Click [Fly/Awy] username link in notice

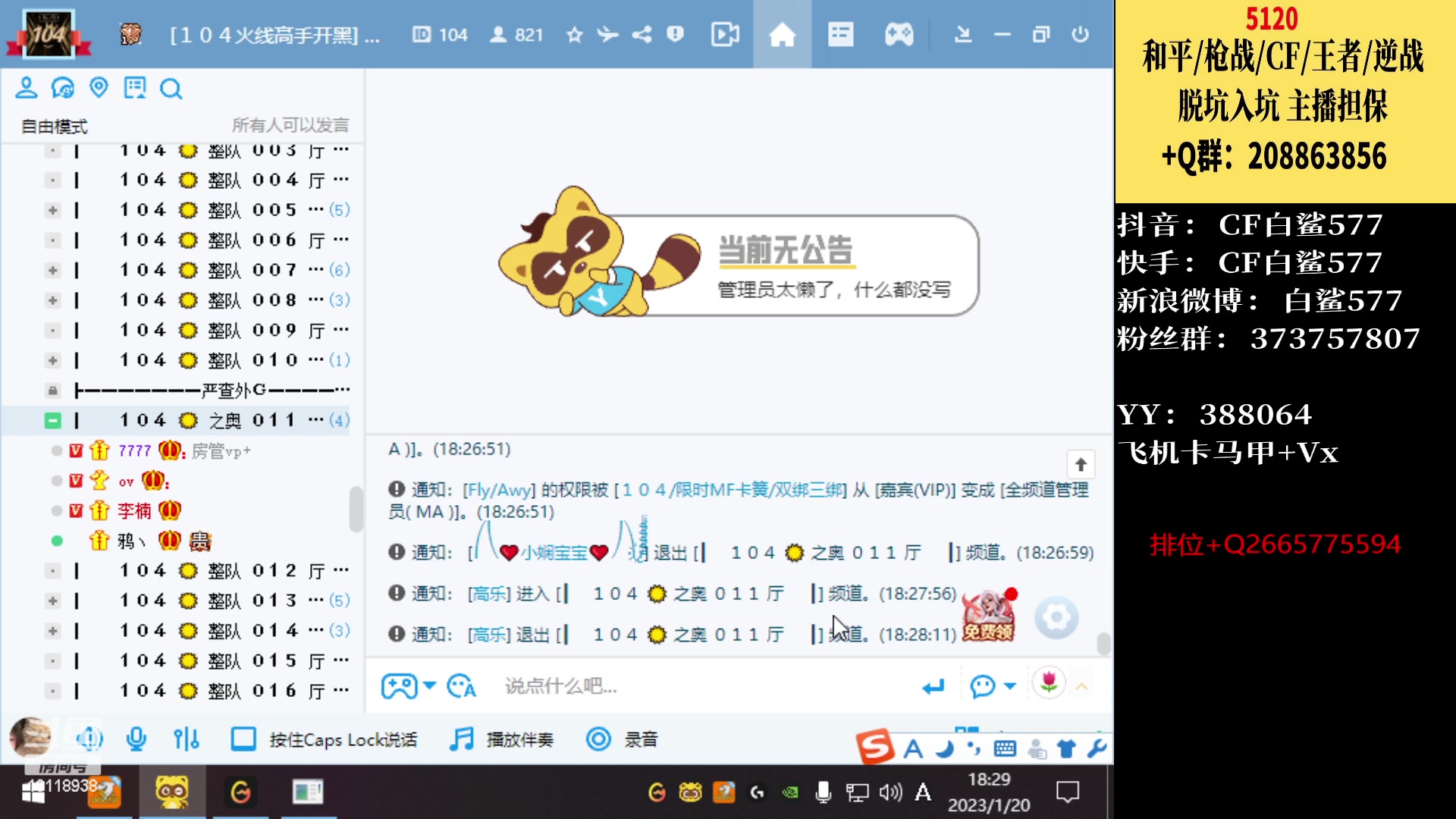tap(499, 490)
